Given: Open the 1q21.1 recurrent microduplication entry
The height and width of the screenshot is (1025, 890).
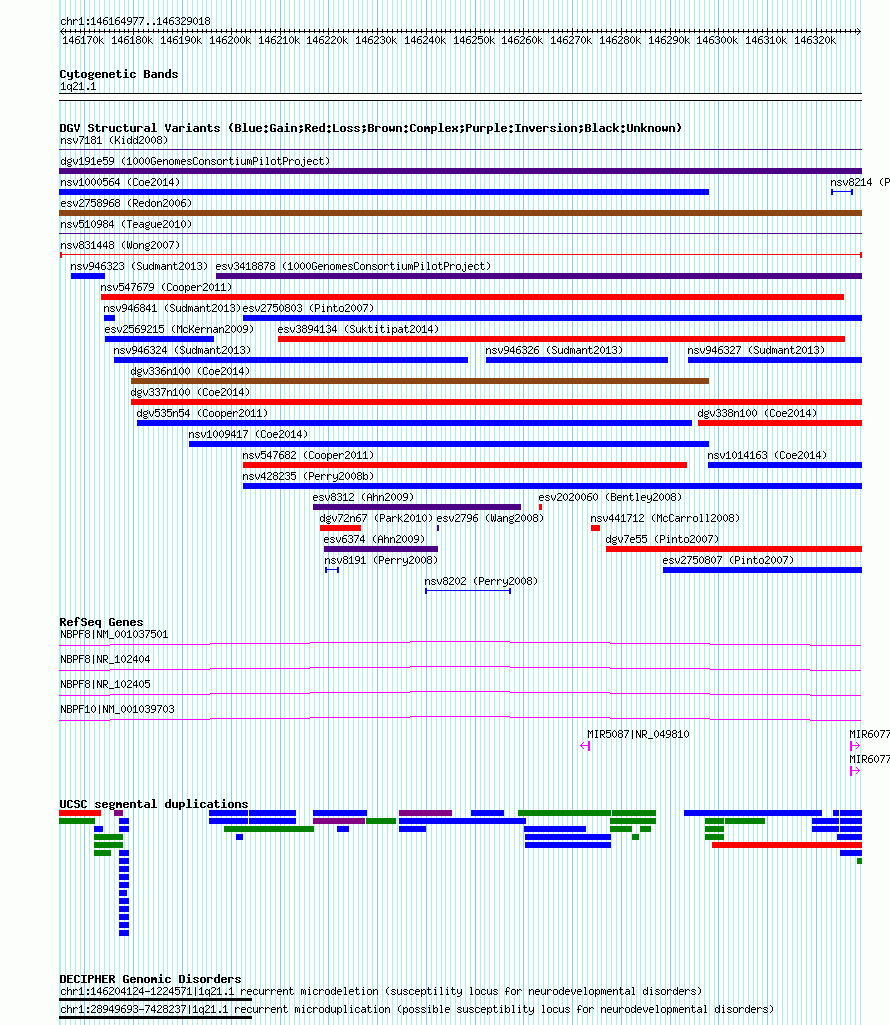Looking at the screenshot, I should point(417,1010).
